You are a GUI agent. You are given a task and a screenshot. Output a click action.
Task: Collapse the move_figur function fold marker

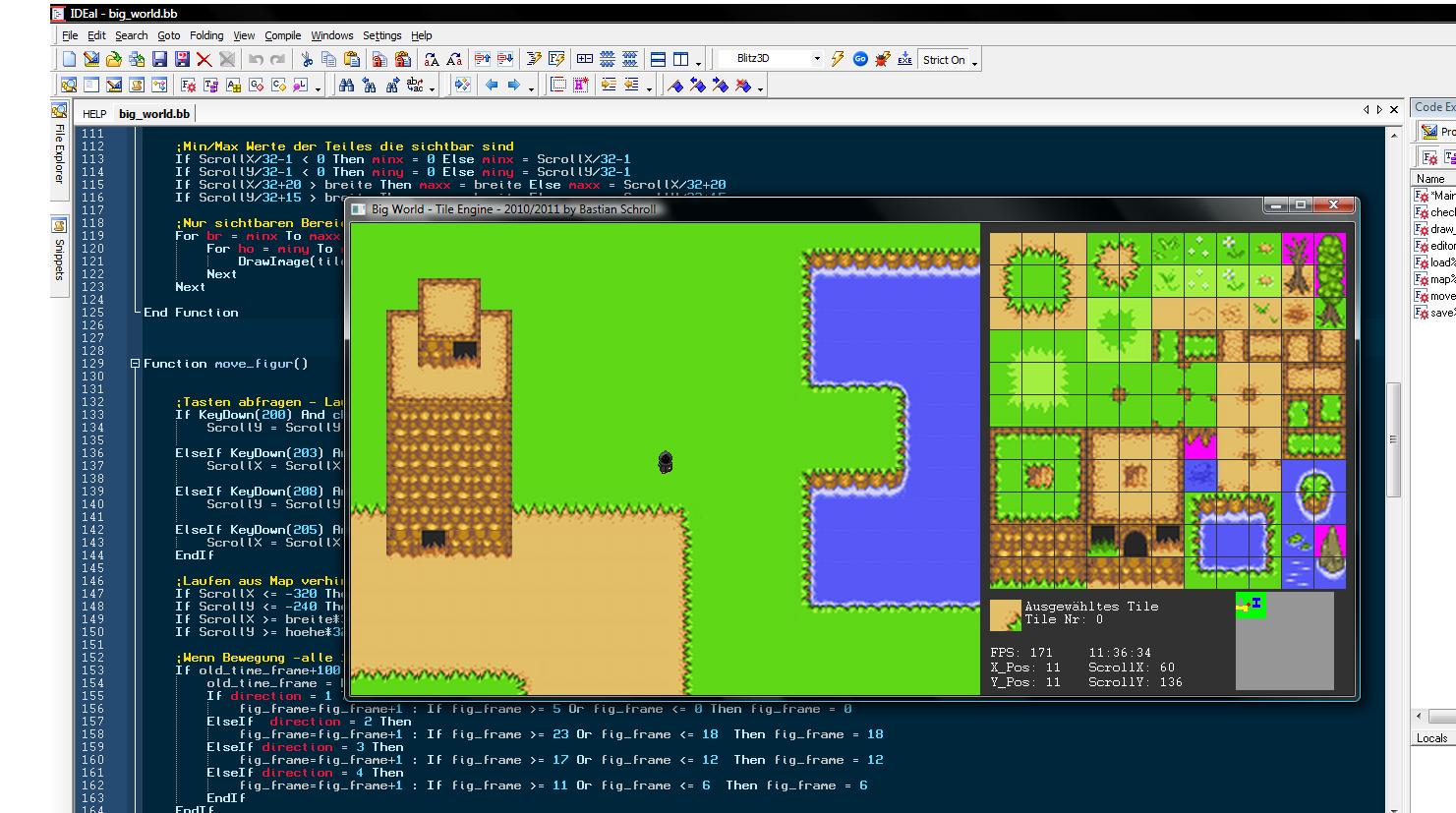136,364
